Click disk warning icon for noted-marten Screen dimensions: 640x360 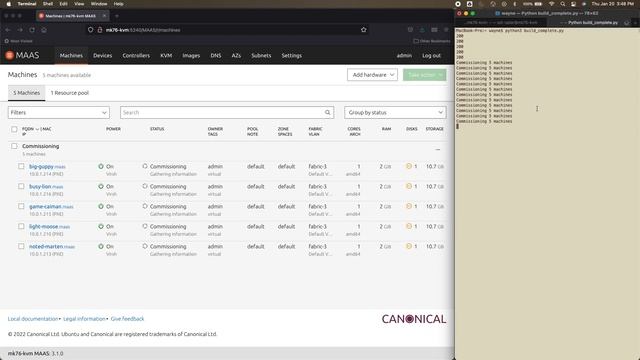click(x=409, y=247)
